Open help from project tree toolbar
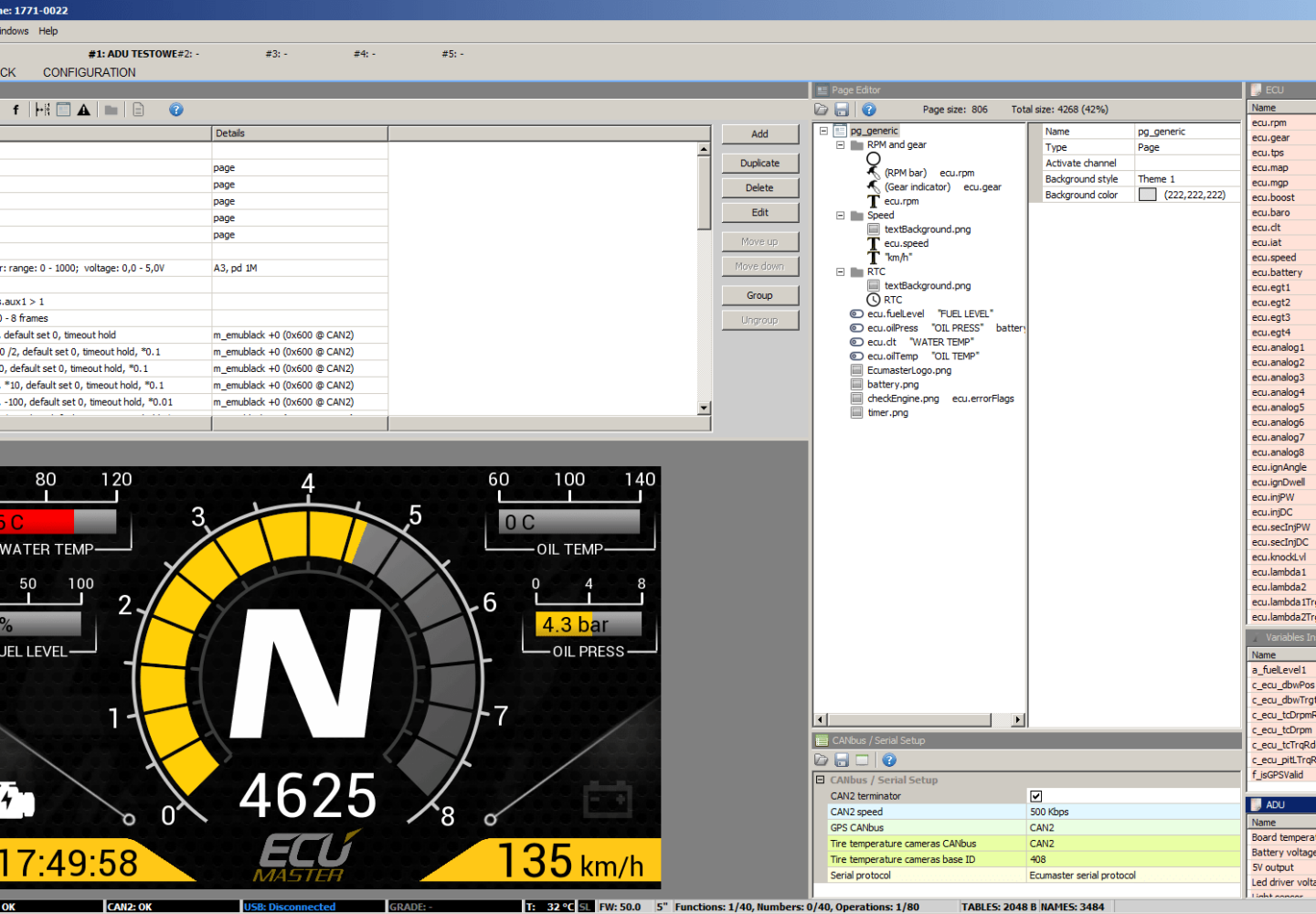Image resolution: width=1316 pixels, height=914 pixels. pyautogui.click(x=176, y=110)
